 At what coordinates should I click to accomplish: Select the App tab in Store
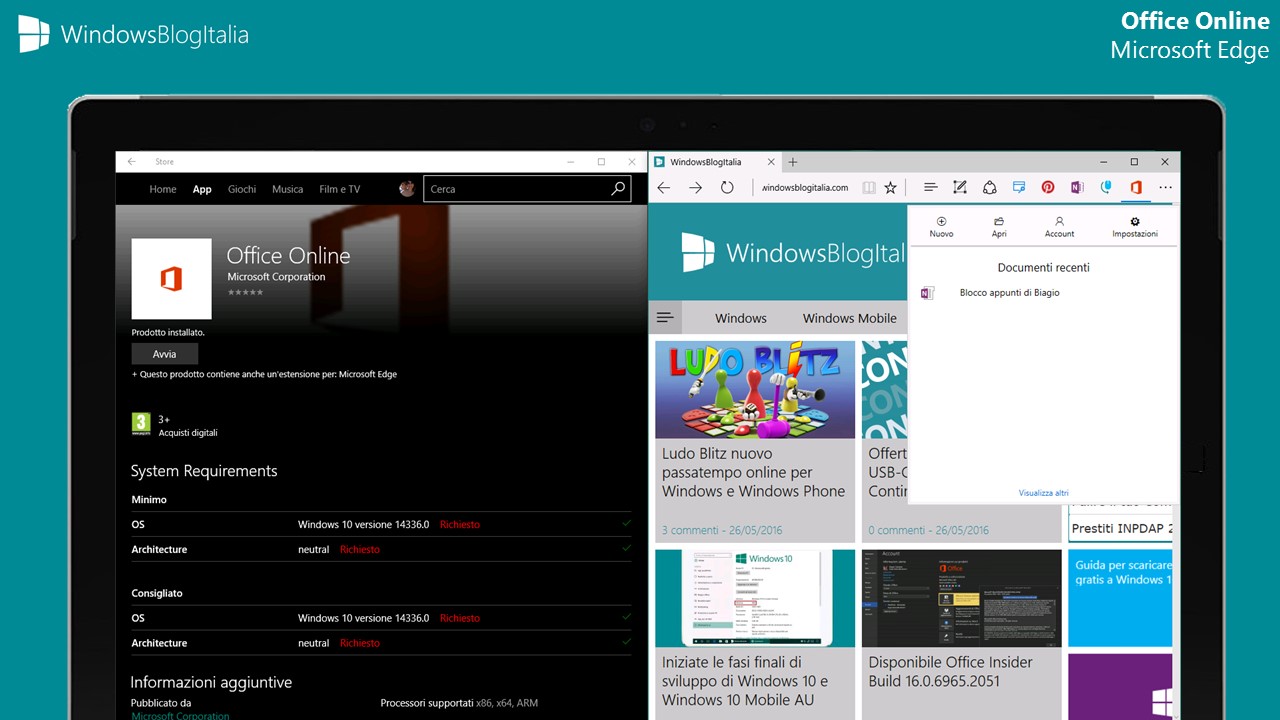click(x=202, y=189)
